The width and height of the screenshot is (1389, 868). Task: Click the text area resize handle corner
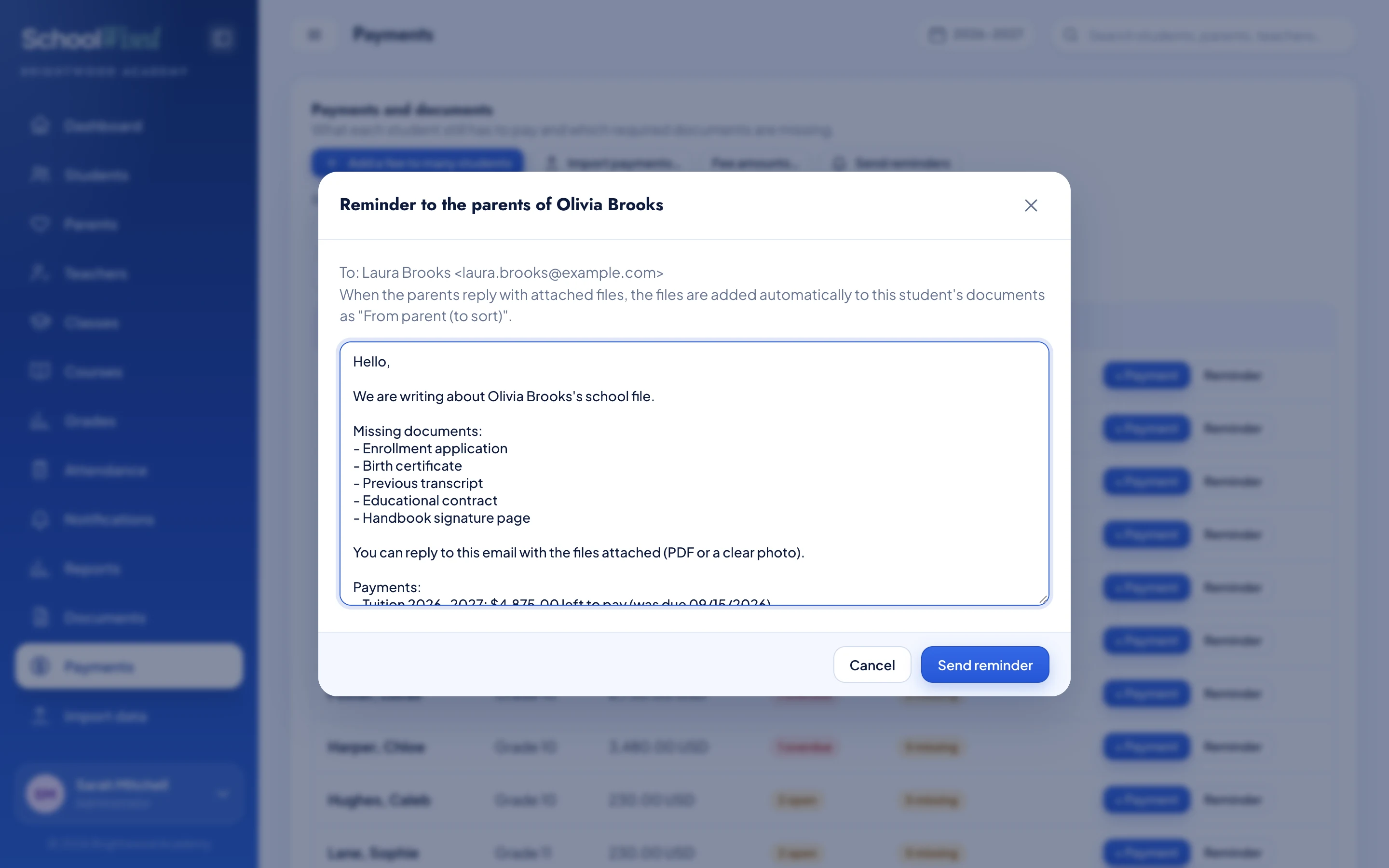pos(1043,599)
